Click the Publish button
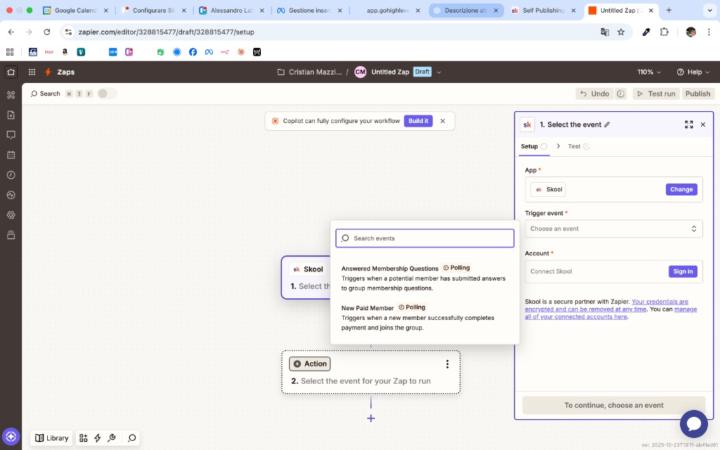This screenshot has width=720, height=450. (698, 94)
